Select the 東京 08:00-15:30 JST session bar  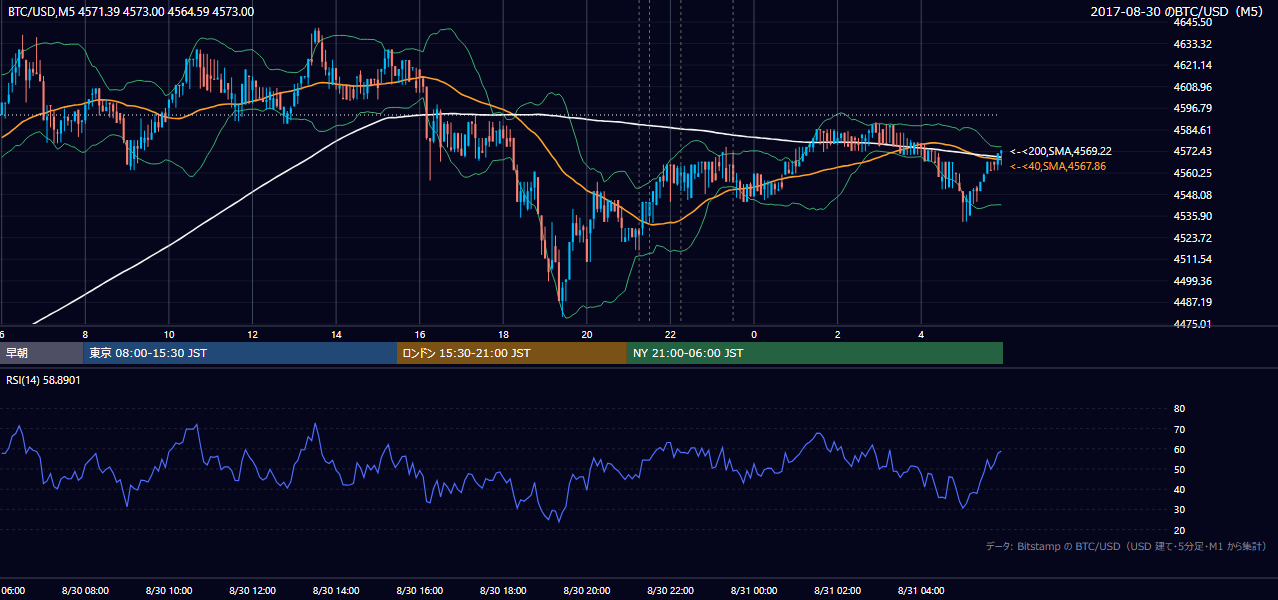[240, 353]
